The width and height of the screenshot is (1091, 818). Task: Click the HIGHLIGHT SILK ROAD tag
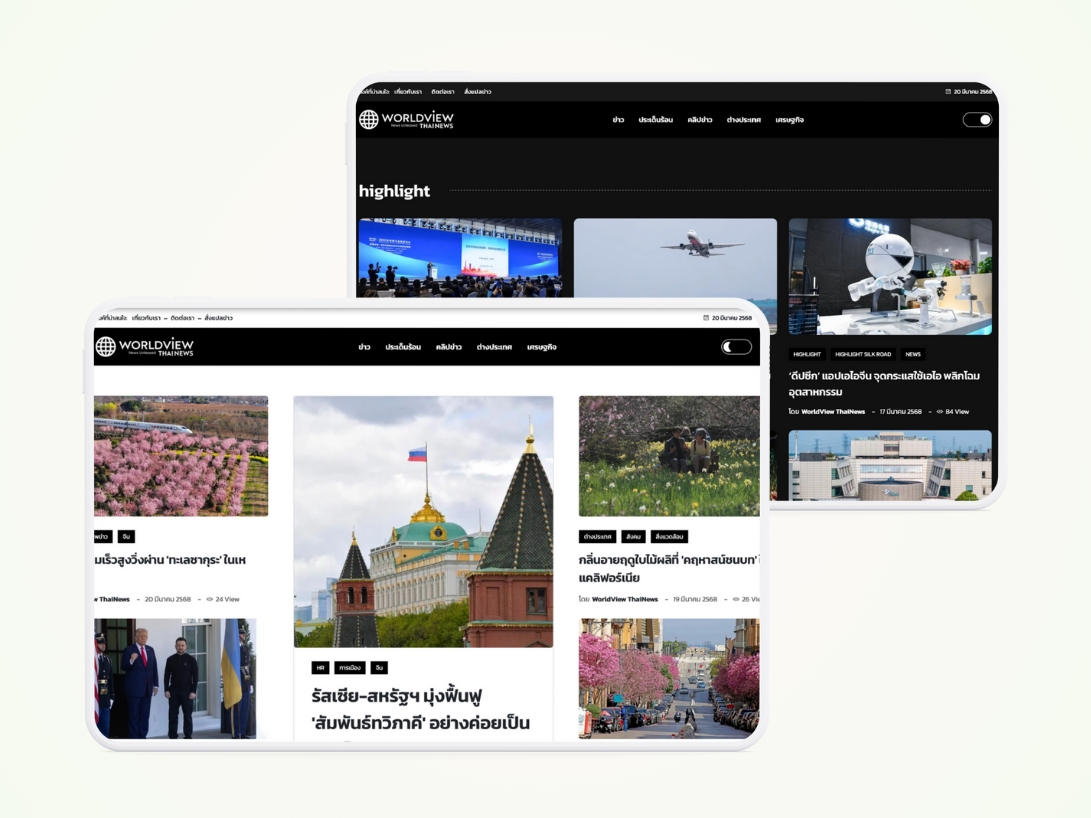(x=863, y=354)
